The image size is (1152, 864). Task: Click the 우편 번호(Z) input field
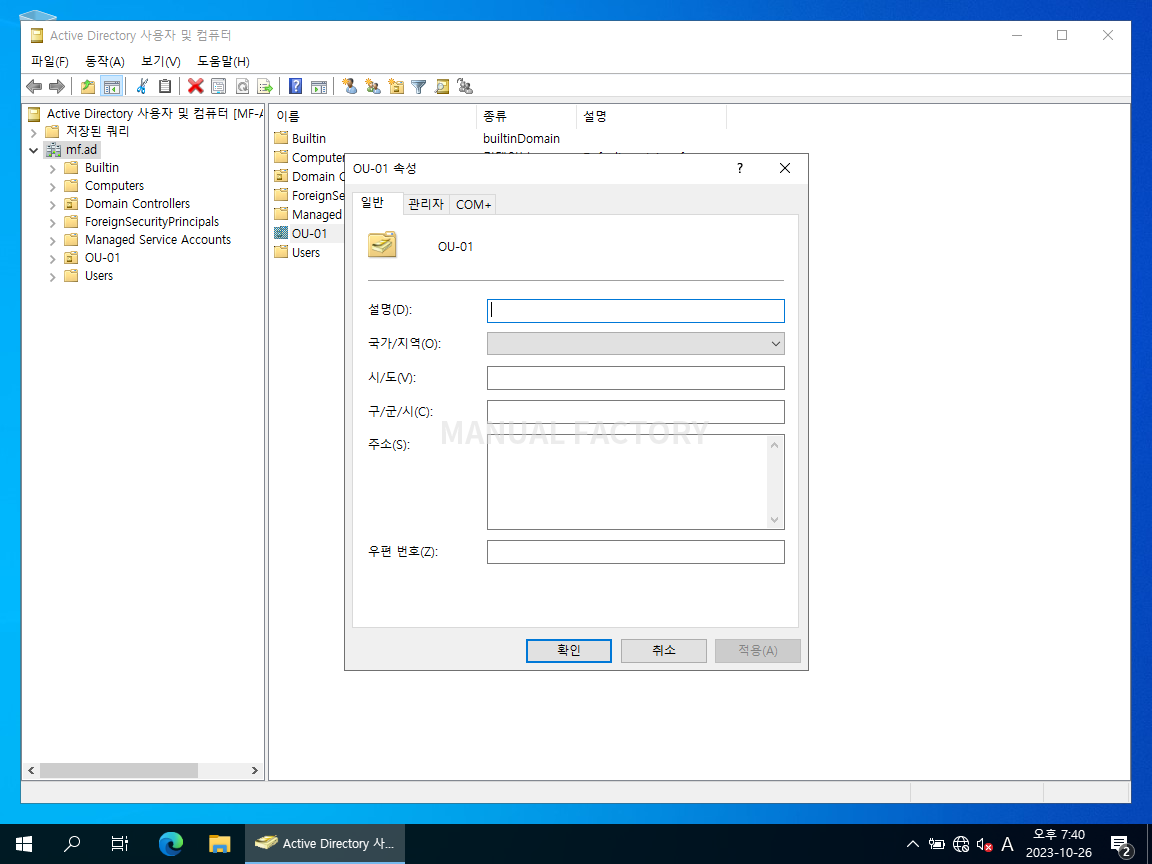click(636, 552)
